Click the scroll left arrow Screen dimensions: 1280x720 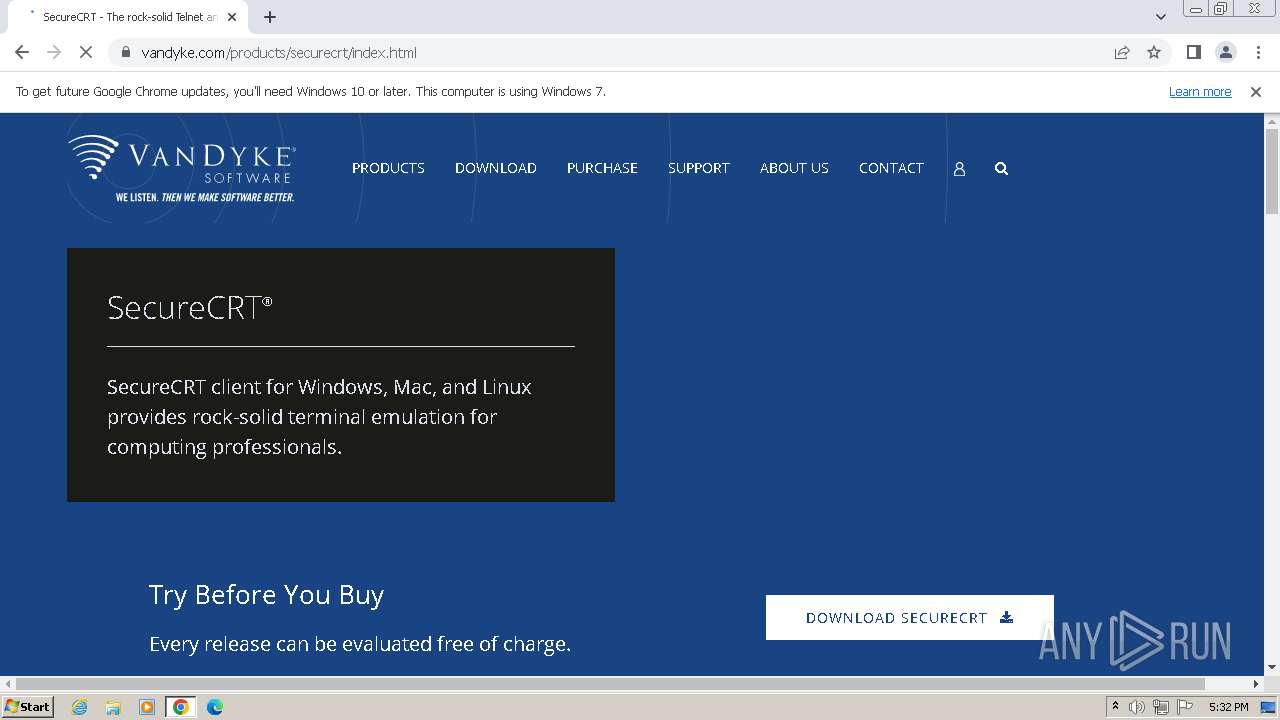coord(7,684)
